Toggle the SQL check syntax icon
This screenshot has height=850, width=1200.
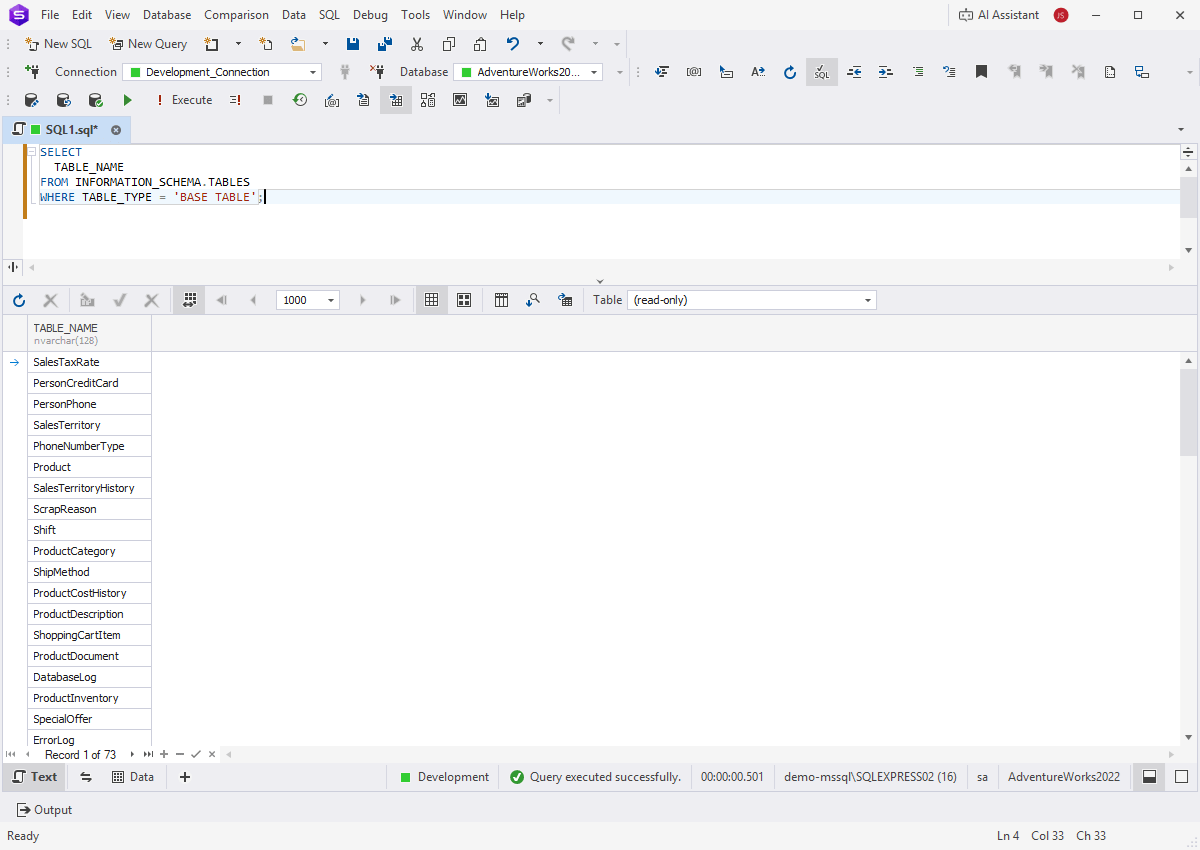click(822, 72)
